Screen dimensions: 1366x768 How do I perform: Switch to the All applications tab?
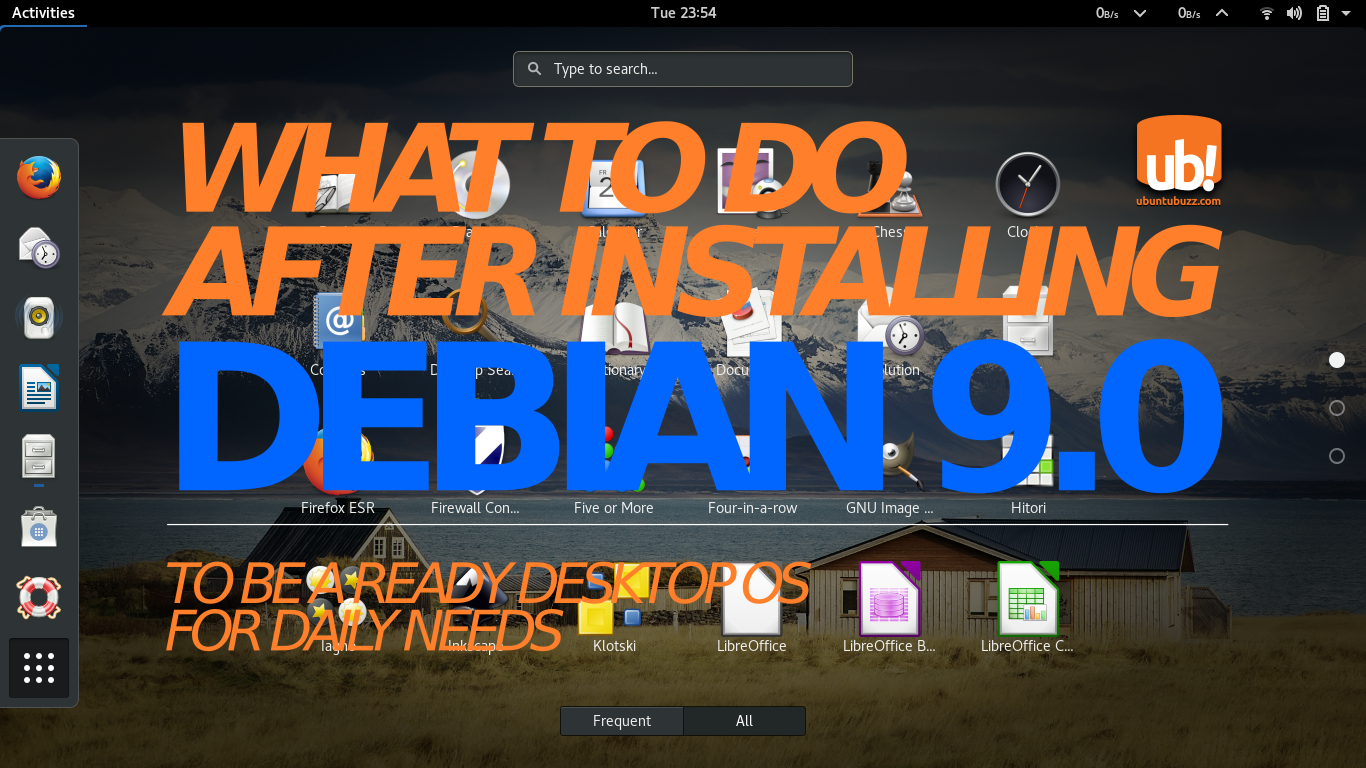tap(744, 720)
